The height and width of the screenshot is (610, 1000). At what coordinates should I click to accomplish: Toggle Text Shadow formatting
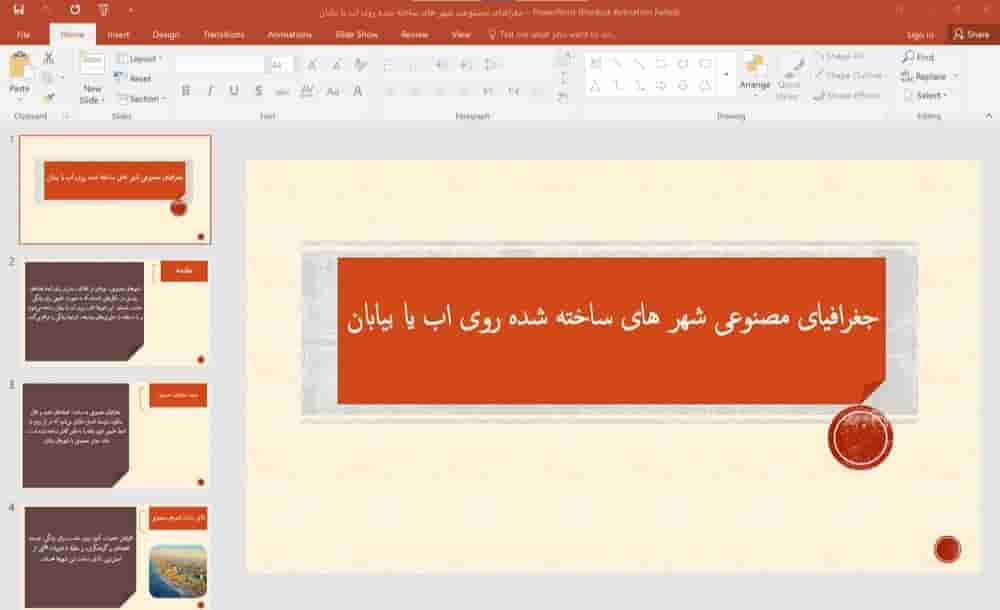[x=258, y=91]
